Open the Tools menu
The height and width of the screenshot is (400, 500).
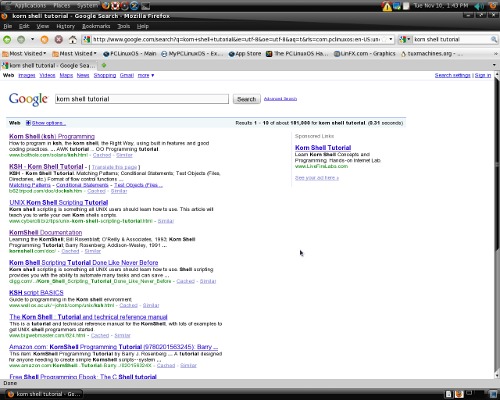point(124,26)
